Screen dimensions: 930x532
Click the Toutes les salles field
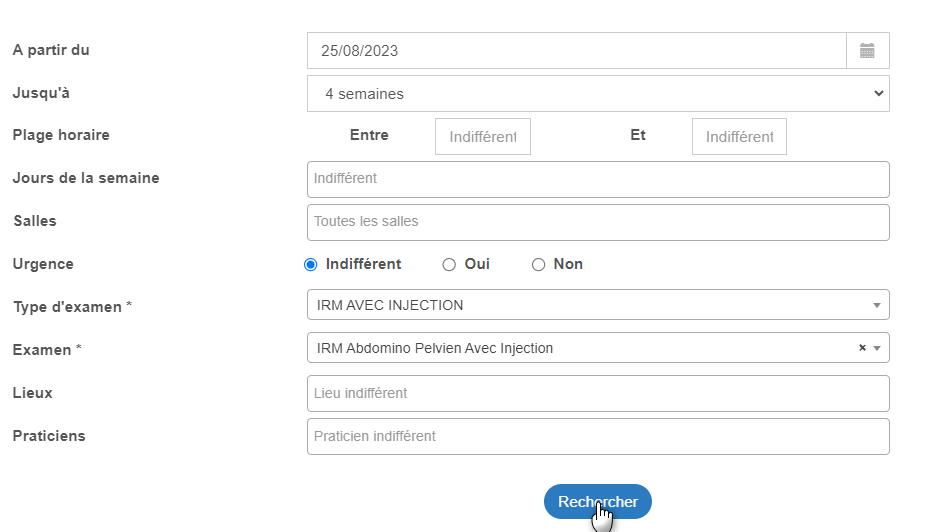pos(598,222)
